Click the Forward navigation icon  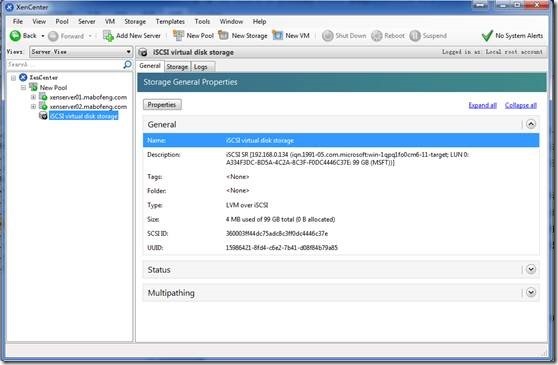pos(53,36)
